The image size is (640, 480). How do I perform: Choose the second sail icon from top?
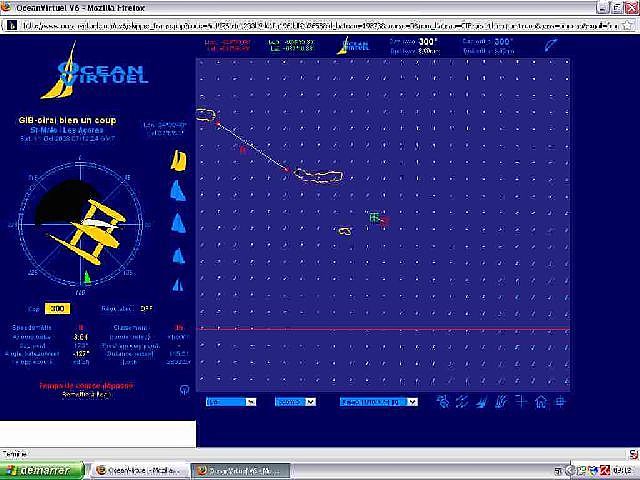point(180,190)
